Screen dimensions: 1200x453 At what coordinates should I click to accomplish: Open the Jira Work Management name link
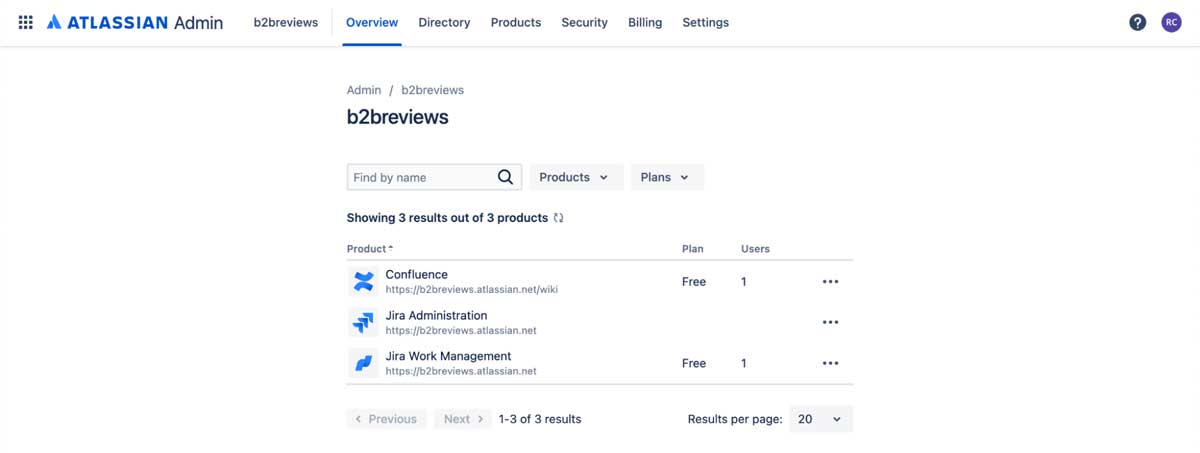point(449,356)
